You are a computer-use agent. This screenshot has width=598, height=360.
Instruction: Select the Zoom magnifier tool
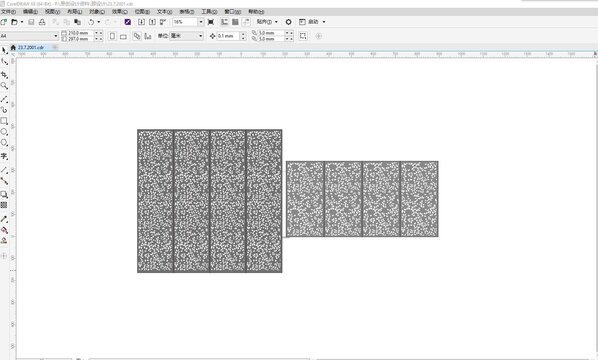click(x=4, y=86)
